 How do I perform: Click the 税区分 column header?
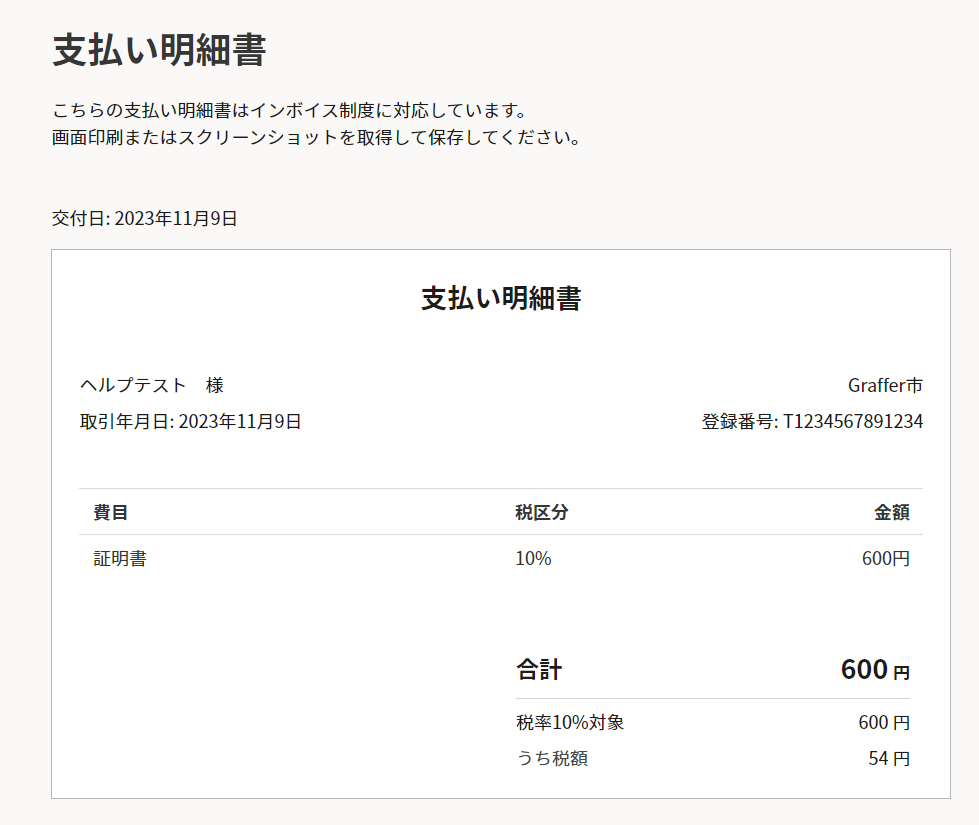542,512
